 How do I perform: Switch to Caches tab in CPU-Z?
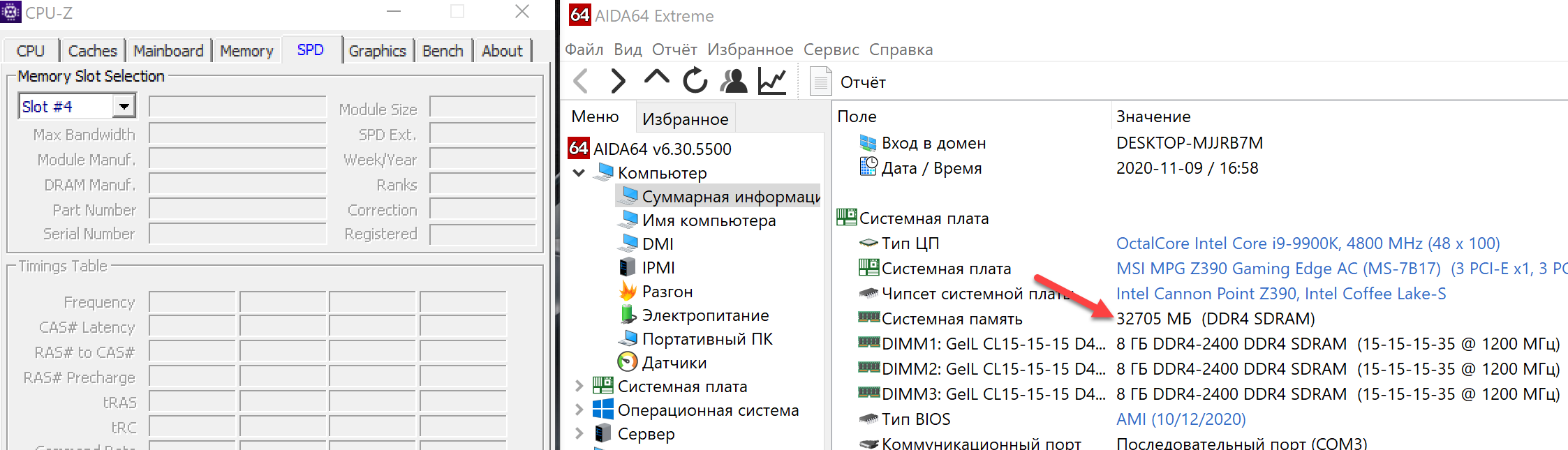92,51
